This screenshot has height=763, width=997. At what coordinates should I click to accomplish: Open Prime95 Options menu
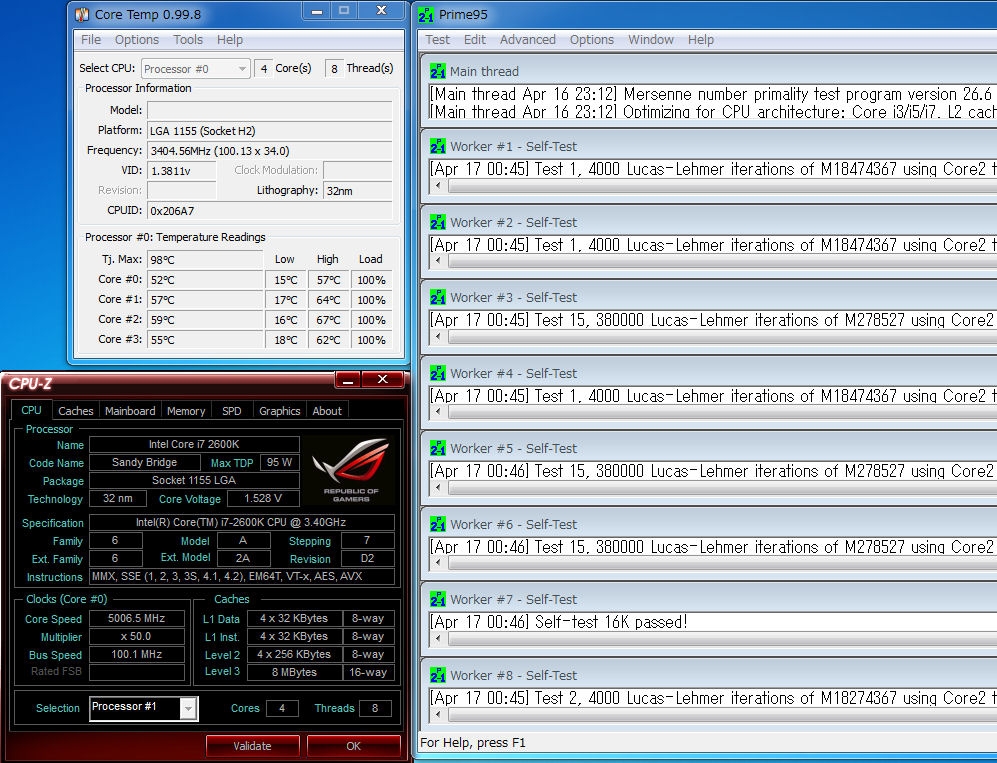(592, 39)
